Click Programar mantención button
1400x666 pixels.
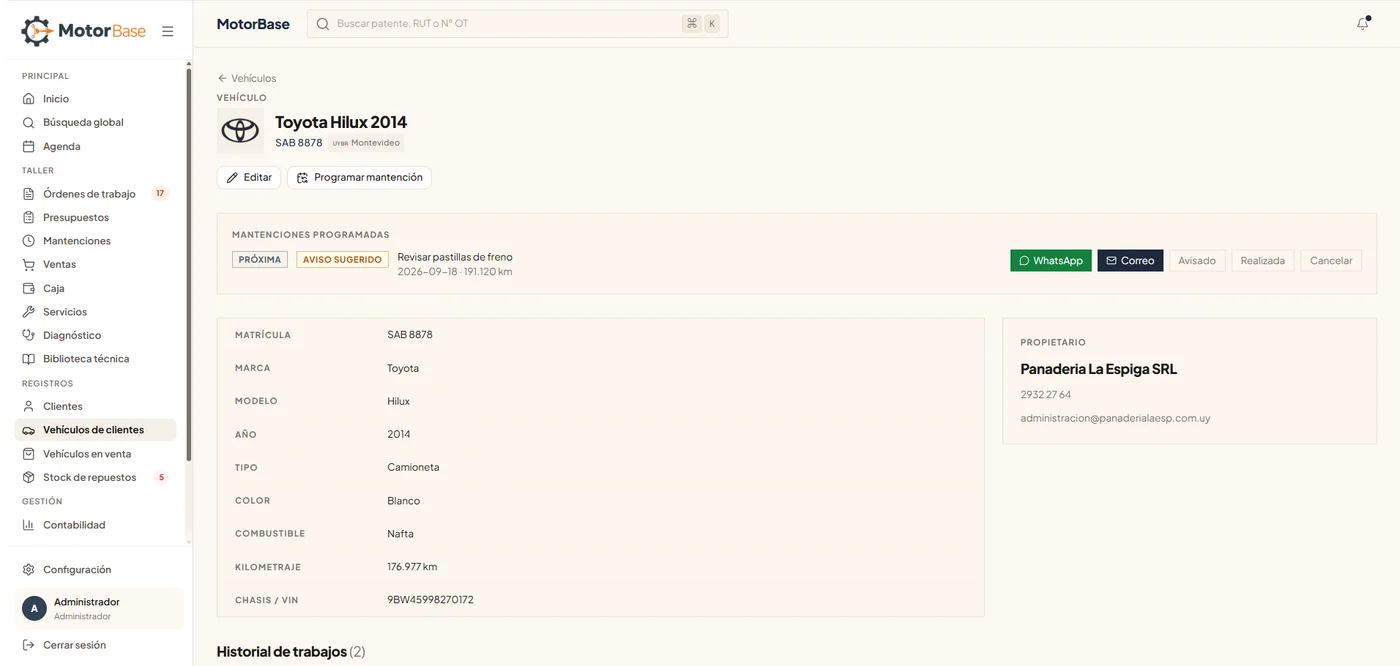coord(359,177)
